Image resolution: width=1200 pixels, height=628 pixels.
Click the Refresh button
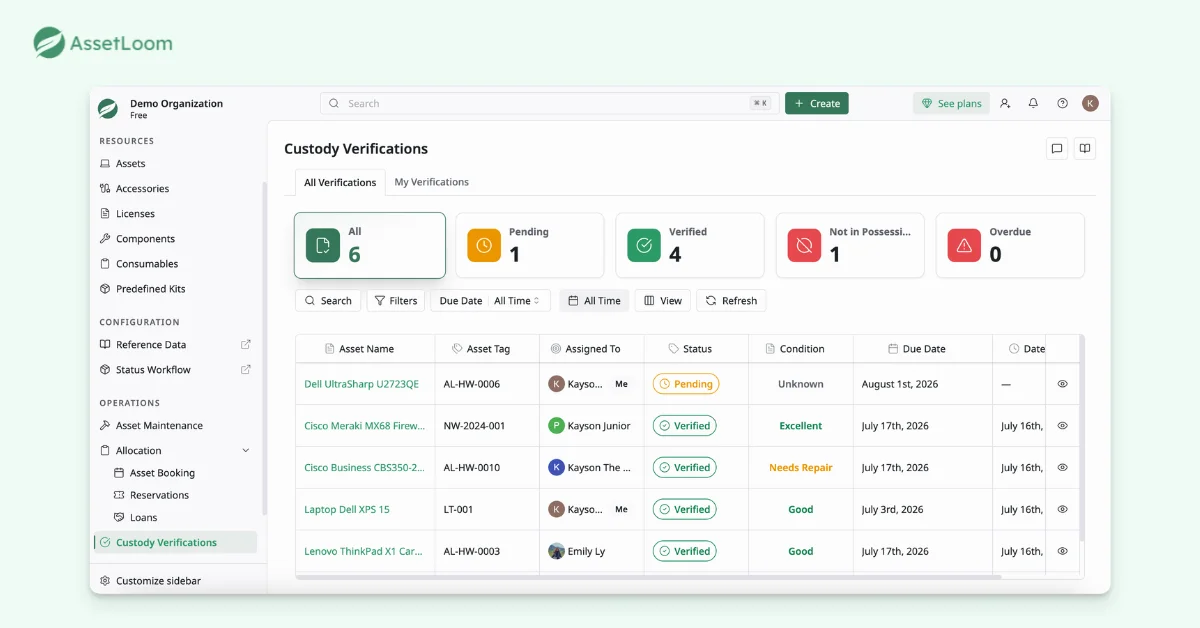(732, 300)
